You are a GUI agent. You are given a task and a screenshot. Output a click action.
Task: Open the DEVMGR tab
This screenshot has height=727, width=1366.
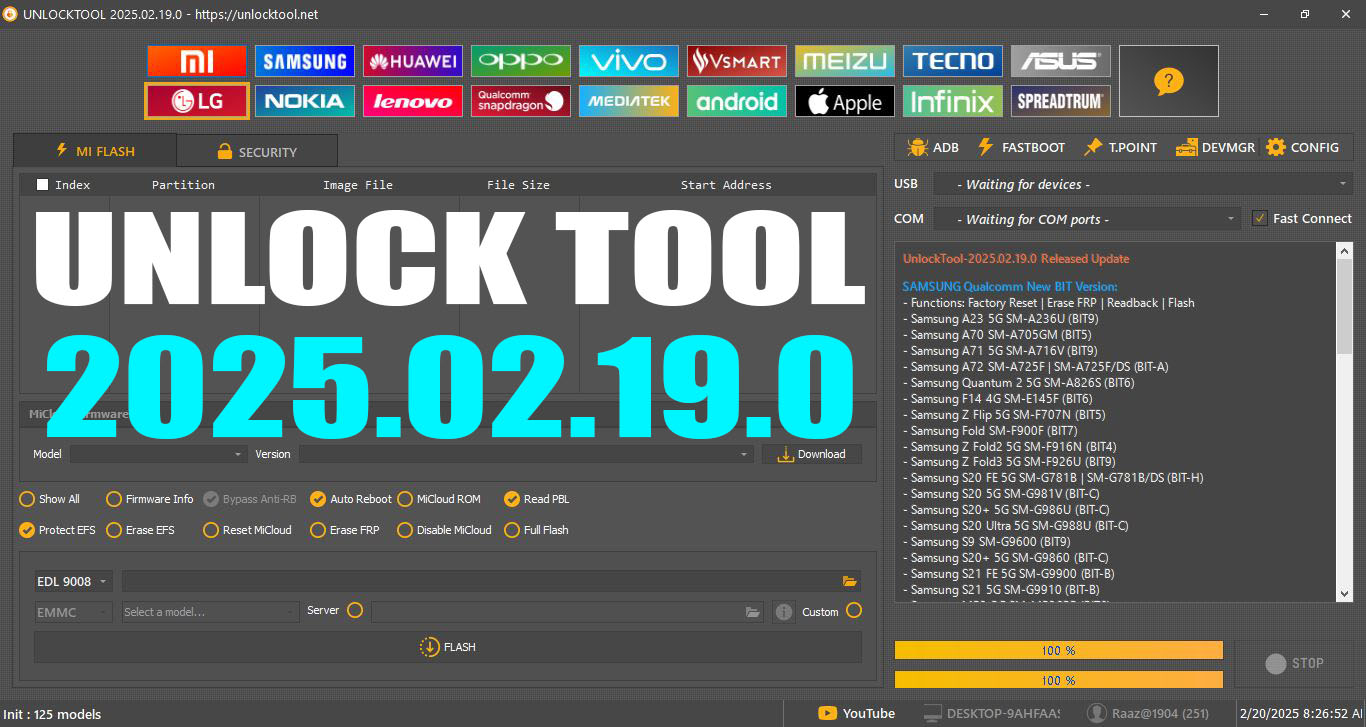[x=1215, y=147]
